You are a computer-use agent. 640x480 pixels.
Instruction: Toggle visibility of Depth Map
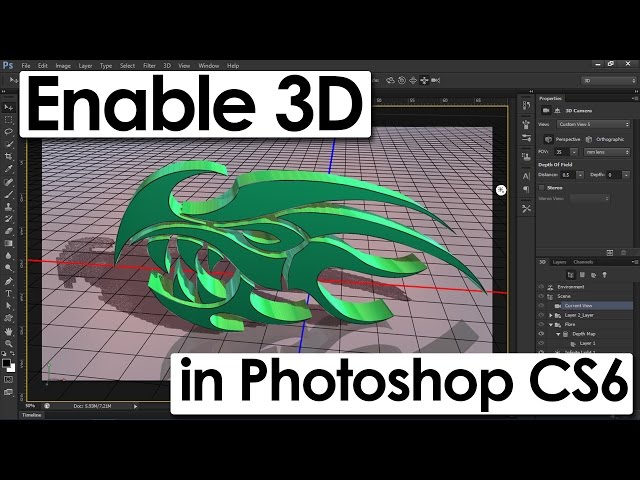click(541, 334)
